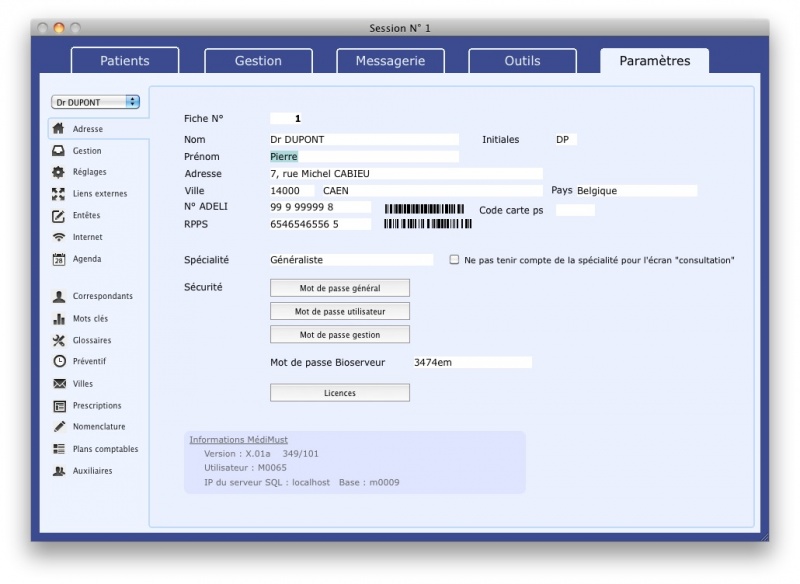Click the Nomenclature pencil icon
This screenshot has width=800, height=584.
59,426
